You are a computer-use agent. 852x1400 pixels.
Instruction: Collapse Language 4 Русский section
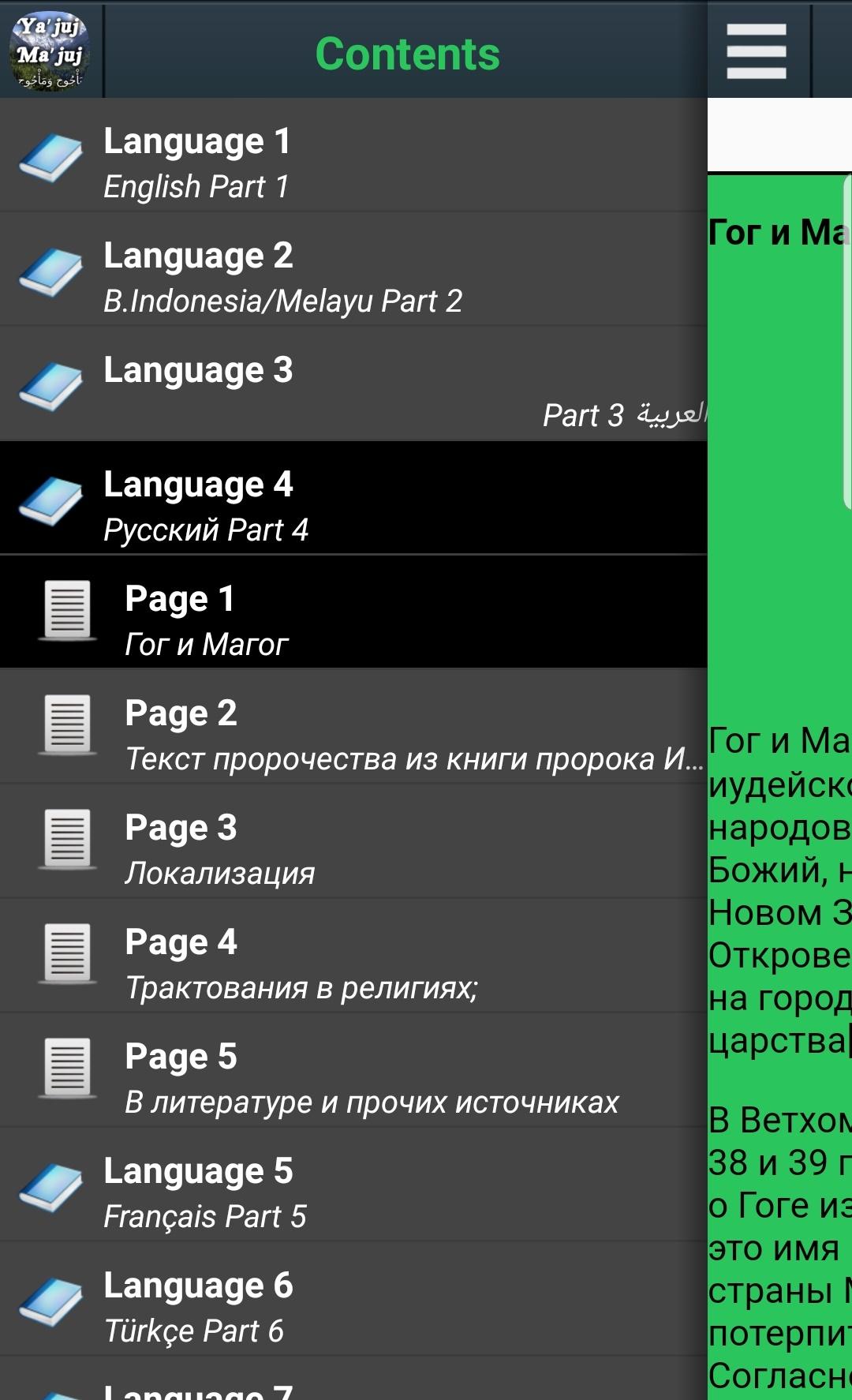(353, 499)
